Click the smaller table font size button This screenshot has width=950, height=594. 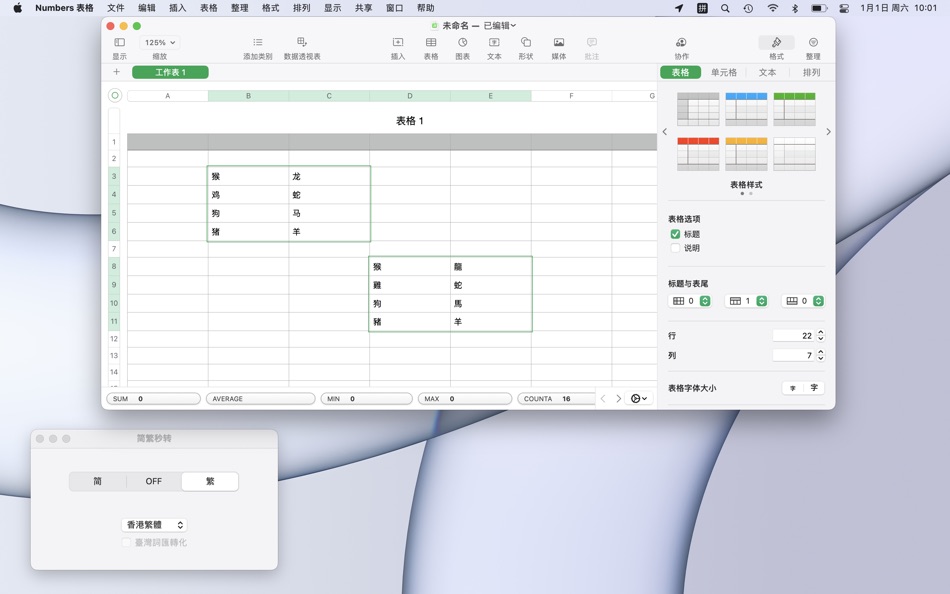792,388
